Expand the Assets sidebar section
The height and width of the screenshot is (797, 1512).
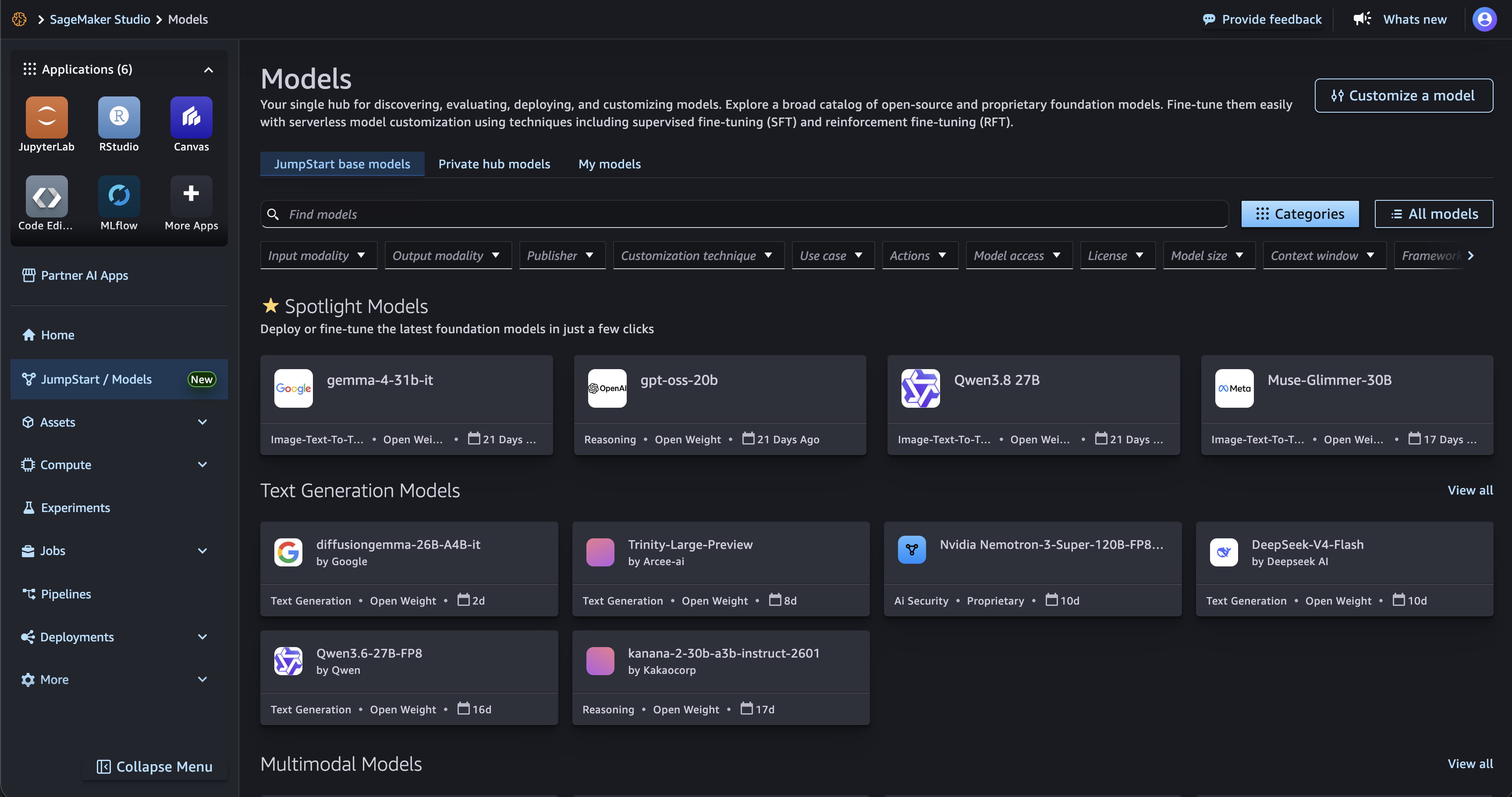click(202, 422)
